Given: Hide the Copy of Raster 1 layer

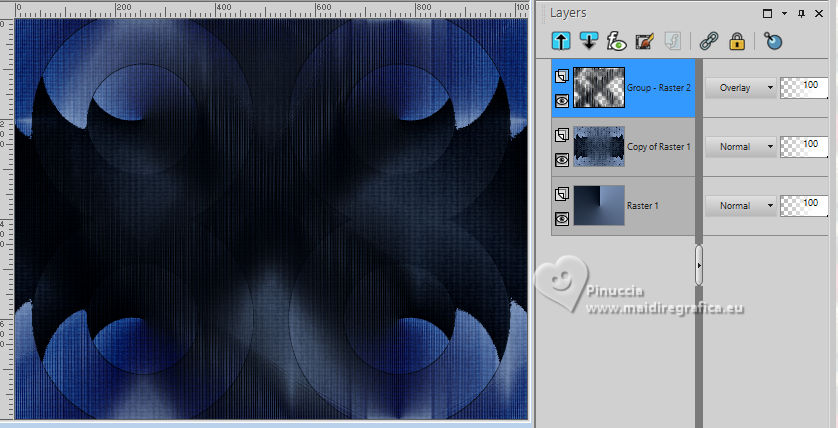Looking at the screenshot, I should (561, 159).
